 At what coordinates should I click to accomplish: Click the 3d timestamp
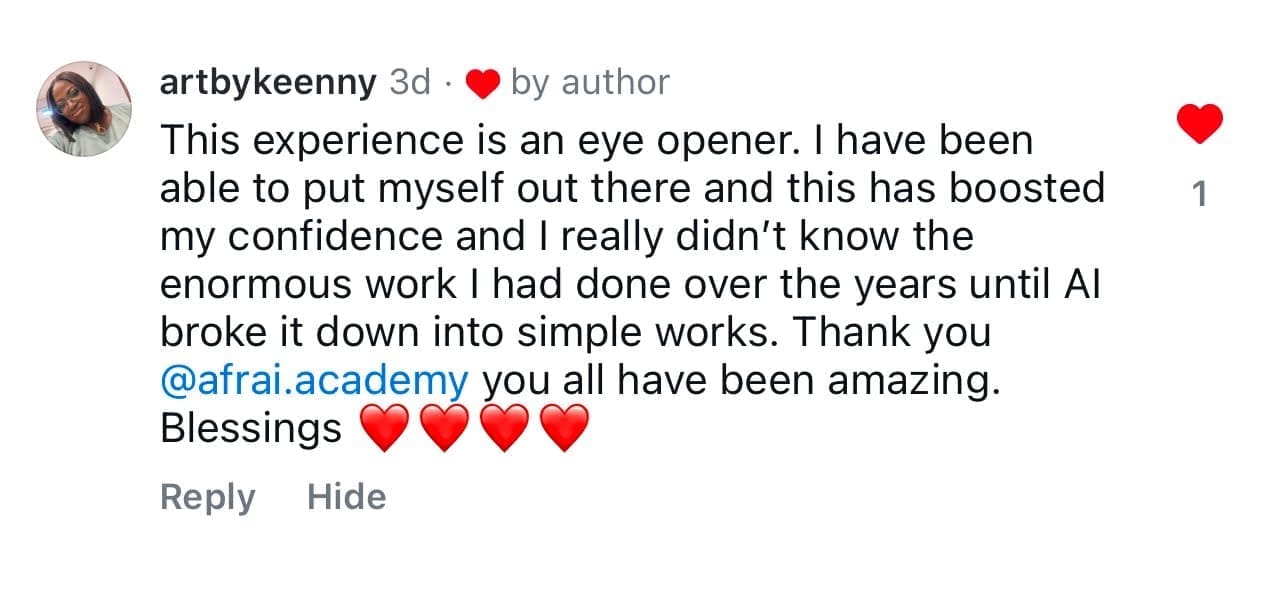[x=408, y=83]
